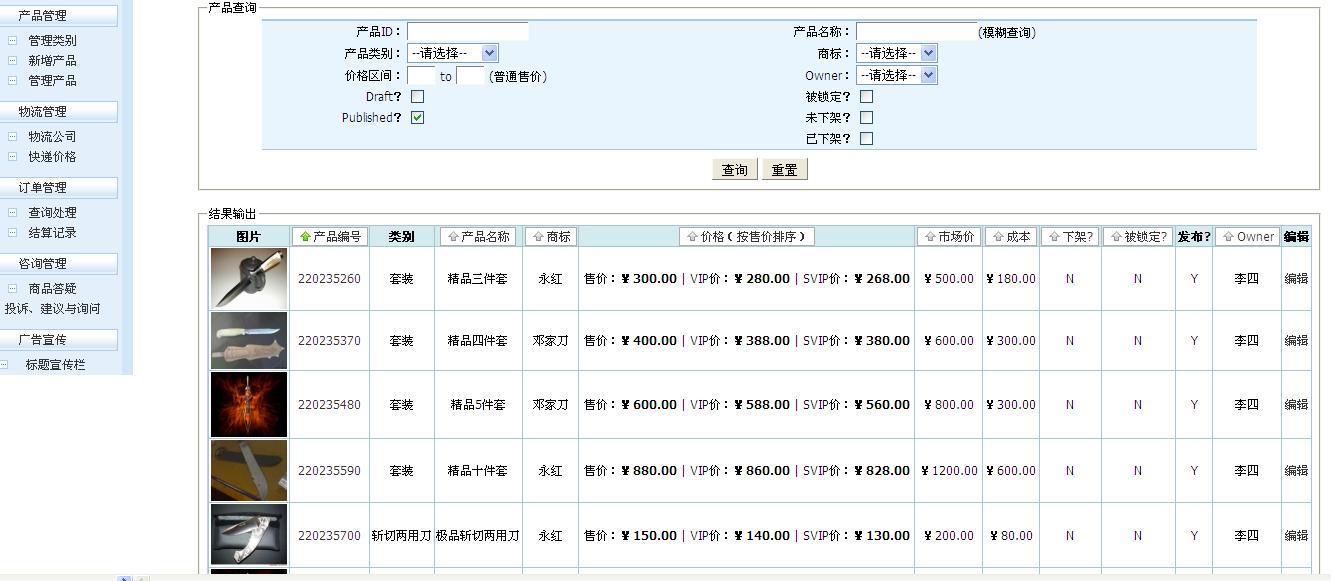Sort by 被锁定? column

[1138, 237]
